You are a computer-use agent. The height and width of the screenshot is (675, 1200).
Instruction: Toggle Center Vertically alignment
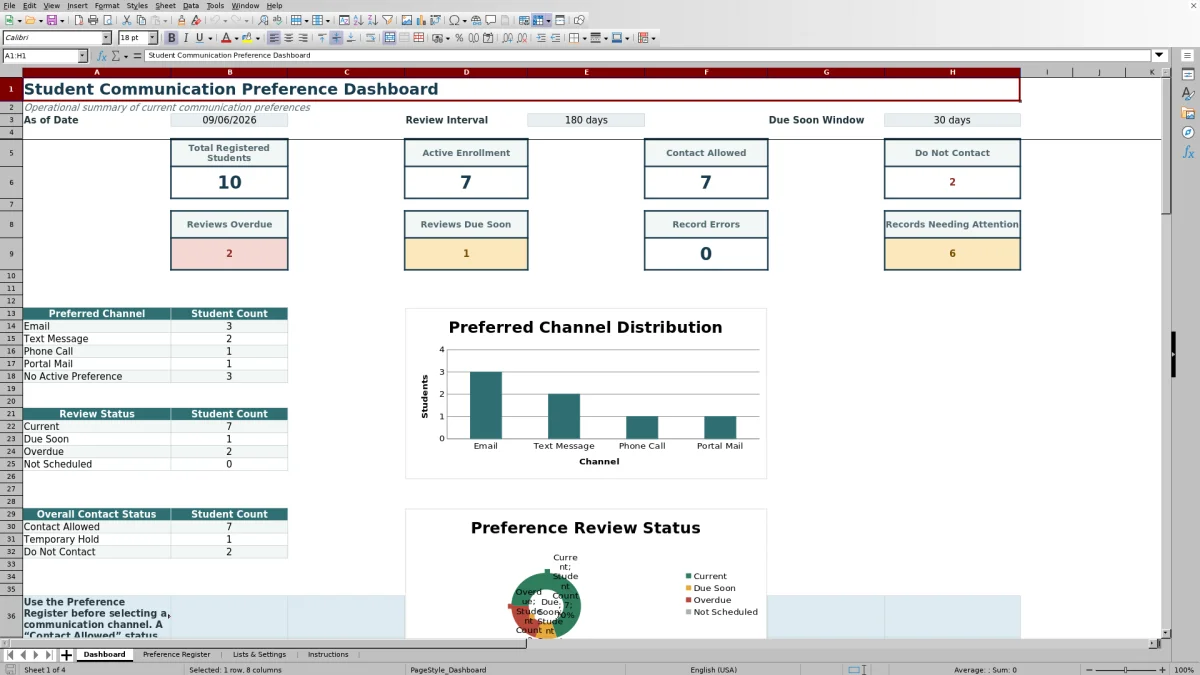(x=336, y=38)
